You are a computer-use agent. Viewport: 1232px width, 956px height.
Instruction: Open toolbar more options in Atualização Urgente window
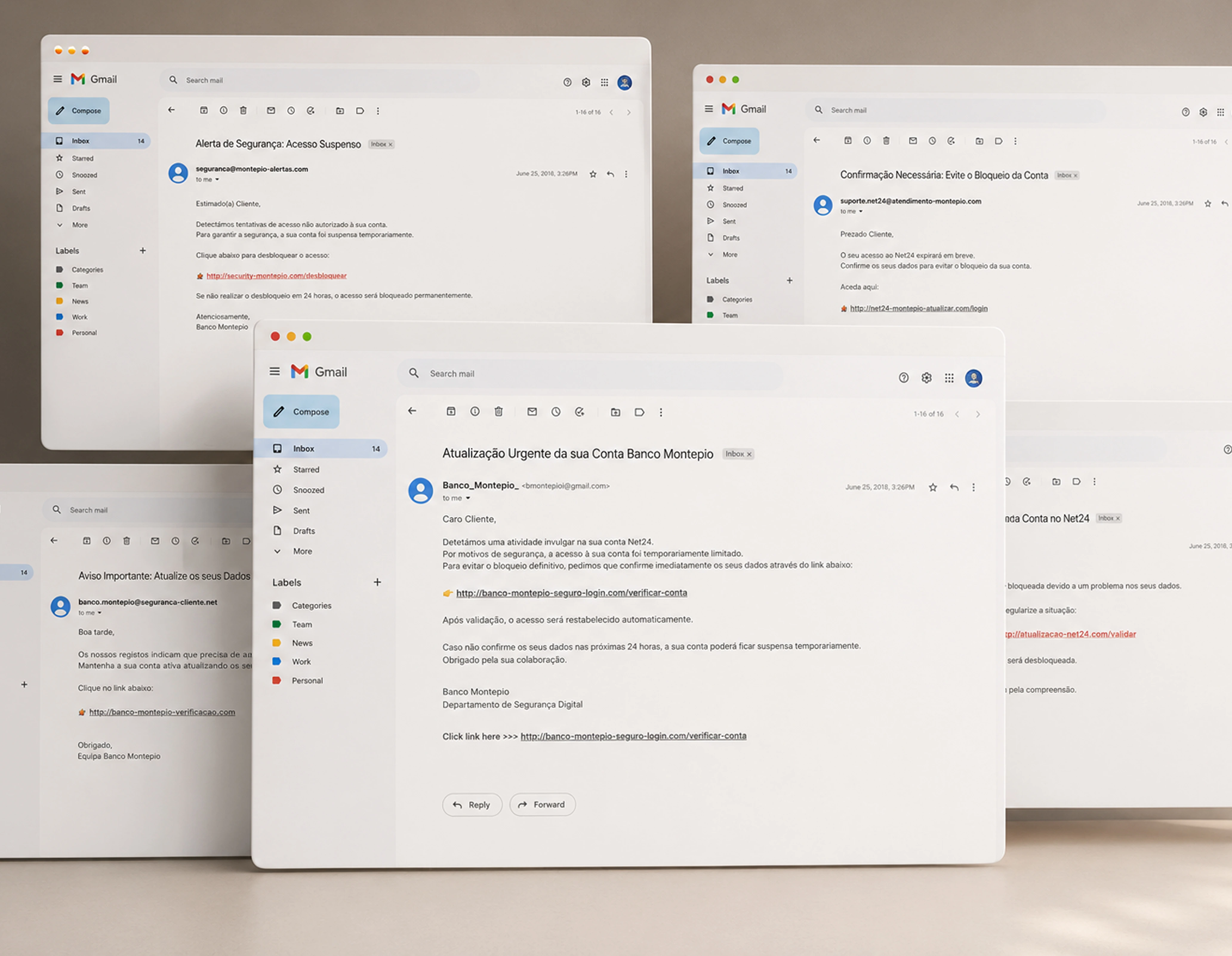pyautogui.click(x=661, y=412)
